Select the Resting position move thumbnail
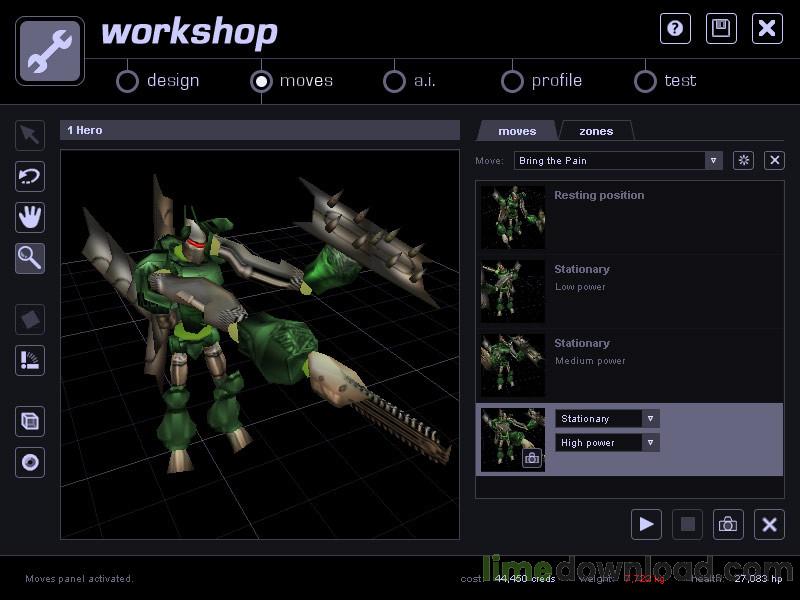 [x=512, y=218]
